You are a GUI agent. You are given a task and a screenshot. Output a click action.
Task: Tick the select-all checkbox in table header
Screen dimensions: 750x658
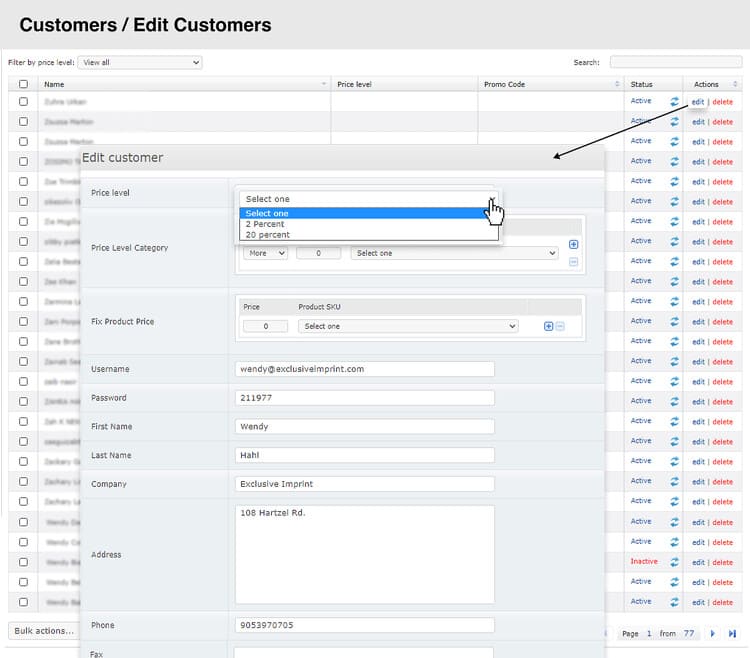click(x=23, y=84)
